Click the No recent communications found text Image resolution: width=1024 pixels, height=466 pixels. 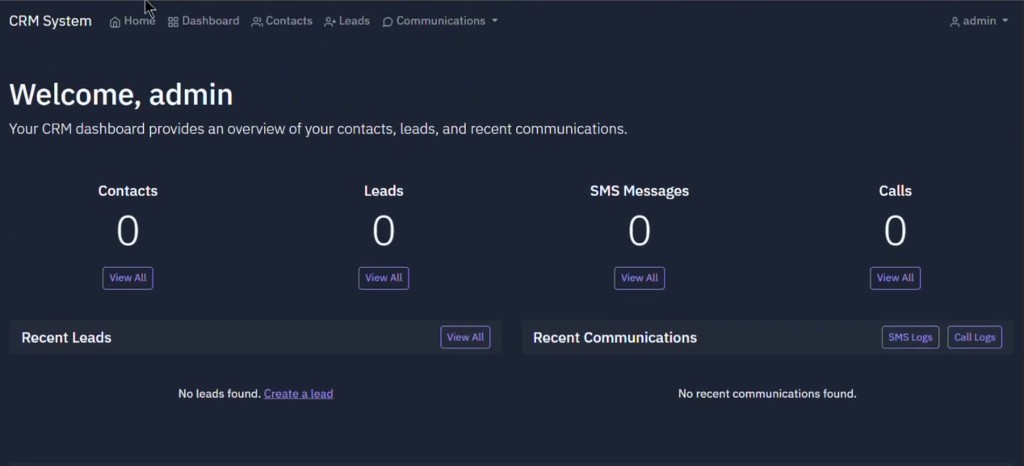767,394
